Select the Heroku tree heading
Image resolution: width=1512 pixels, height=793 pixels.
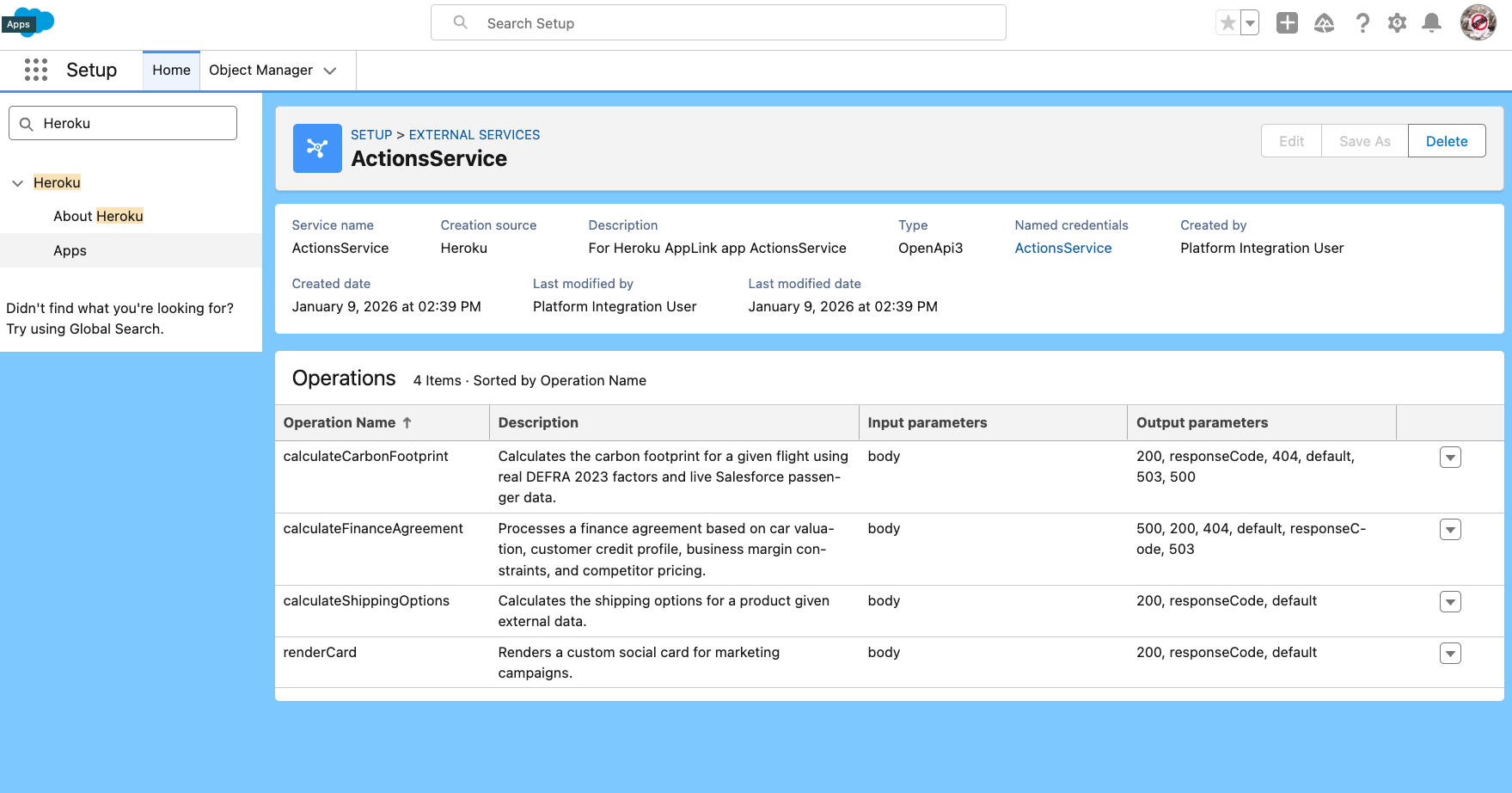pyautogui.click(x=57, y=182)
